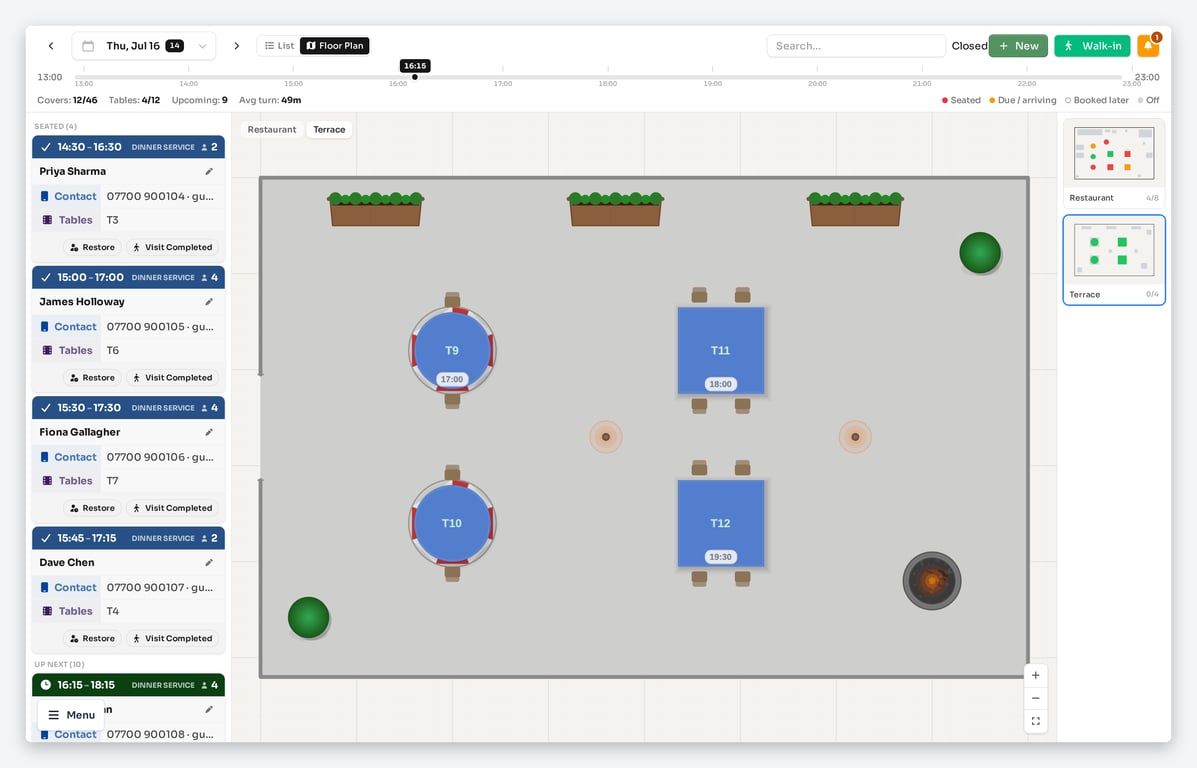1197x768 pixels.
Task: Click Fiona Gallagher's table T7 value
Action: point(113,481)
